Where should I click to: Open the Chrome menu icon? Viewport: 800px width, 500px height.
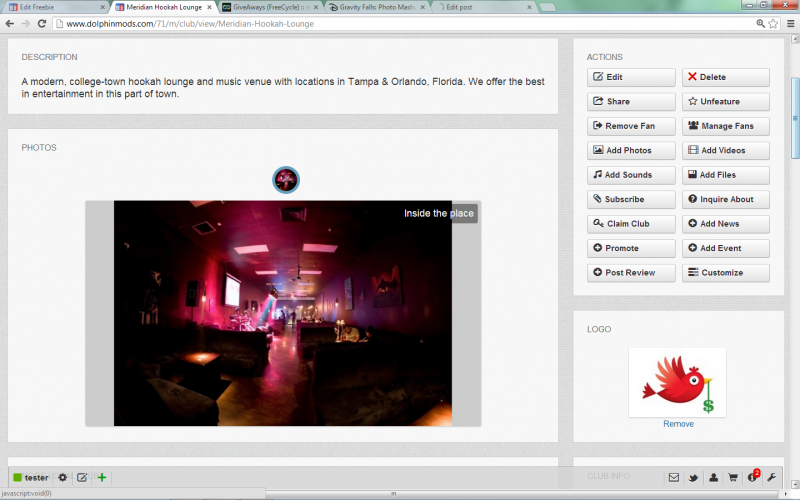pyautogui.click(x=790, y=23)
